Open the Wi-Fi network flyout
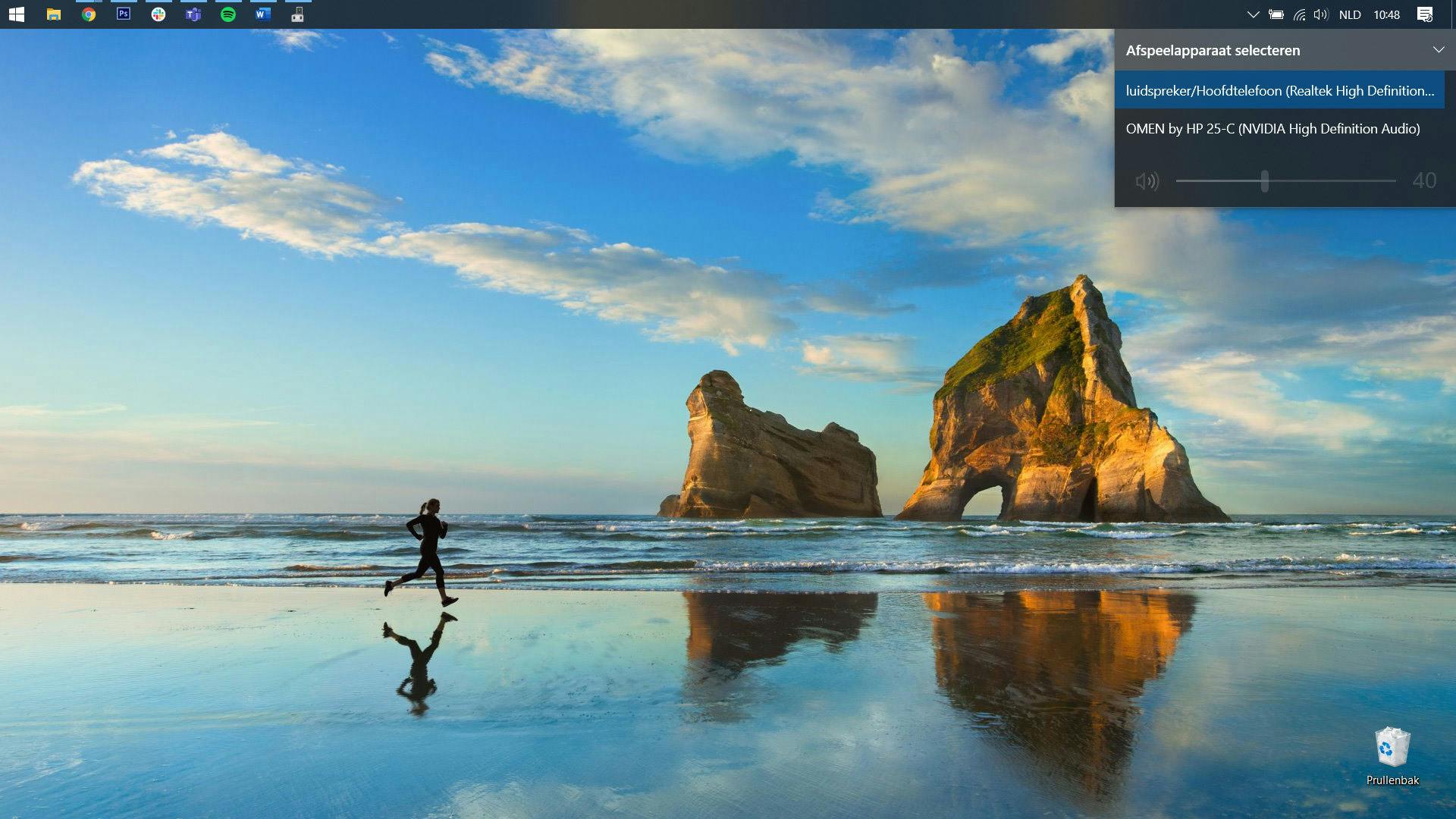The width and height of the screenshot is (1456, 819). pyautogui.click(x=1299, y=14)
